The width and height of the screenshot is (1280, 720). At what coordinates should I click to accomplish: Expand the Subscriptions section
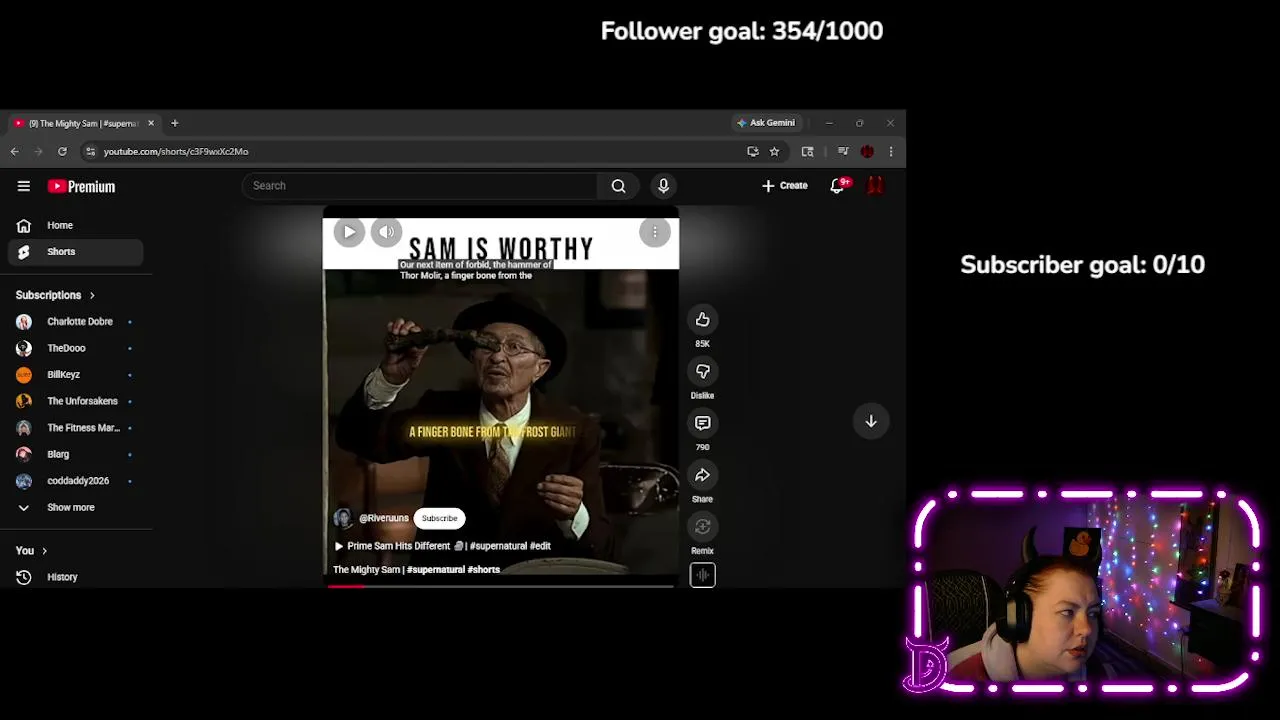(x=56, y=295)
